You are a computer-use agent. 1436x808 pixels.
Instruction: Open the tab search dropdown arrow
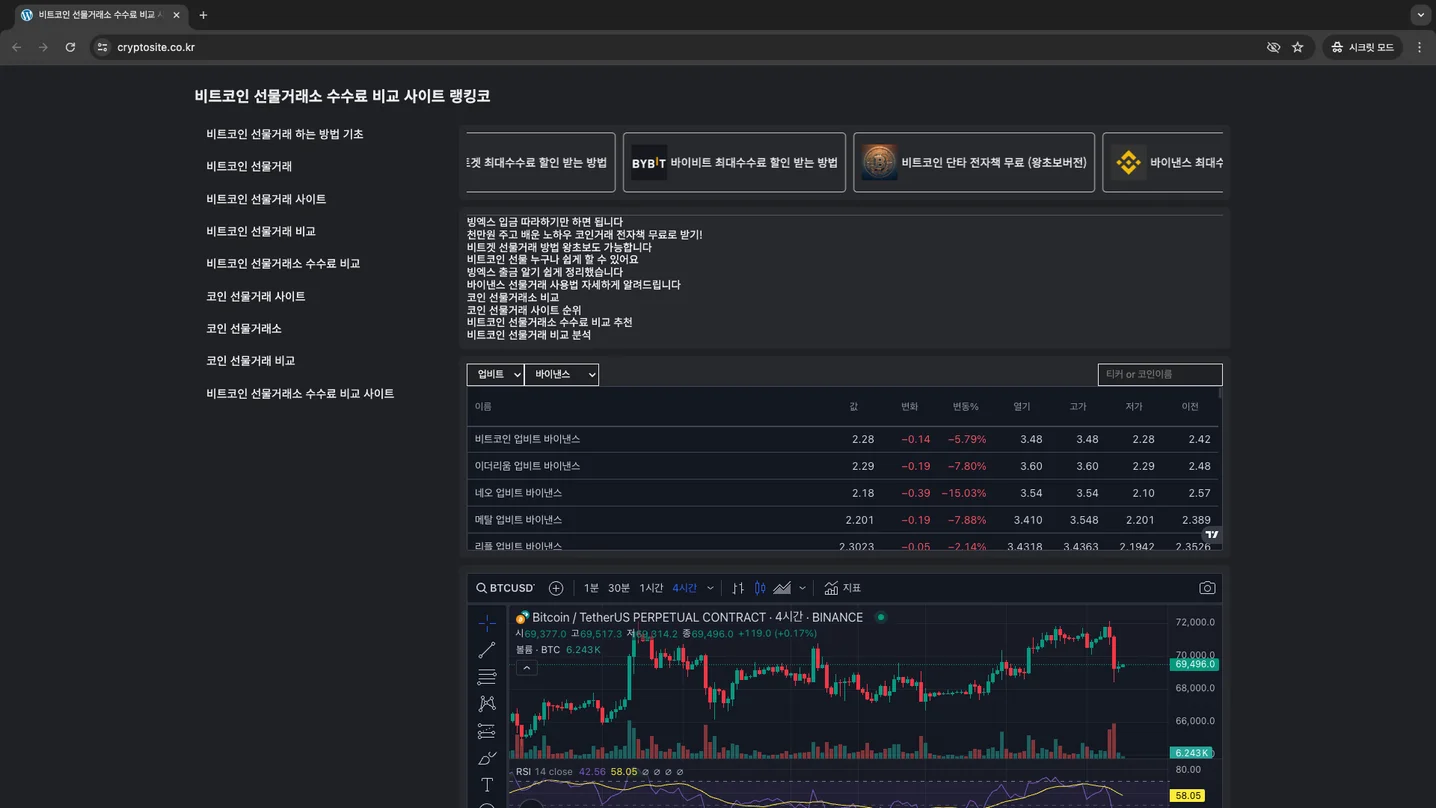point(1421,15)
